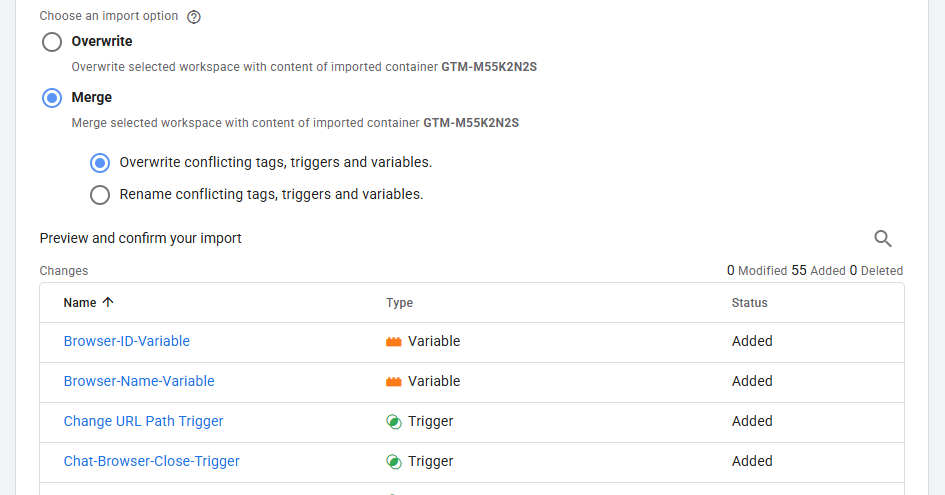Click the search icon above changes table
Viewport: 945px width, 495px height.
(883, 238)
